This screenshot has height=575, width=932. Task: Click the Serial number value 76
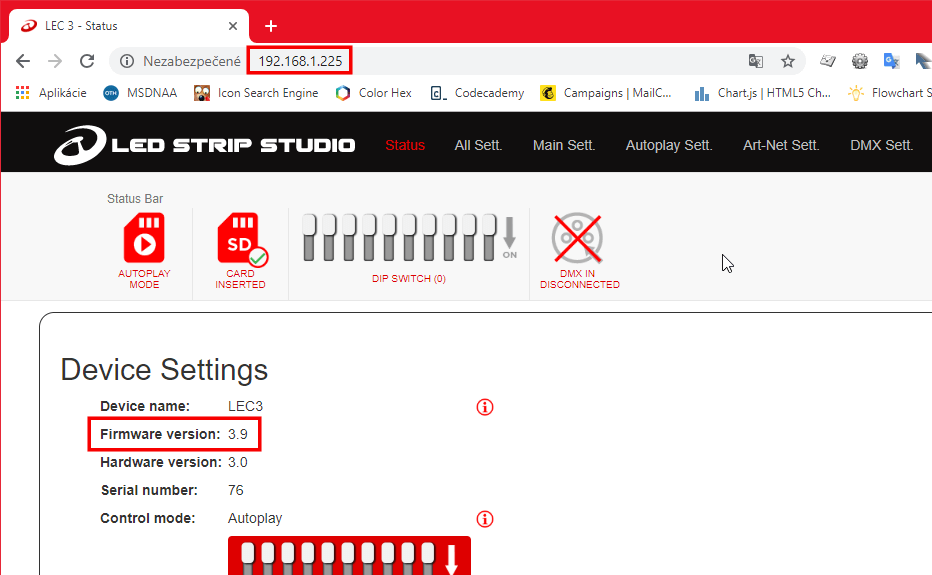[x=235, y=490]
